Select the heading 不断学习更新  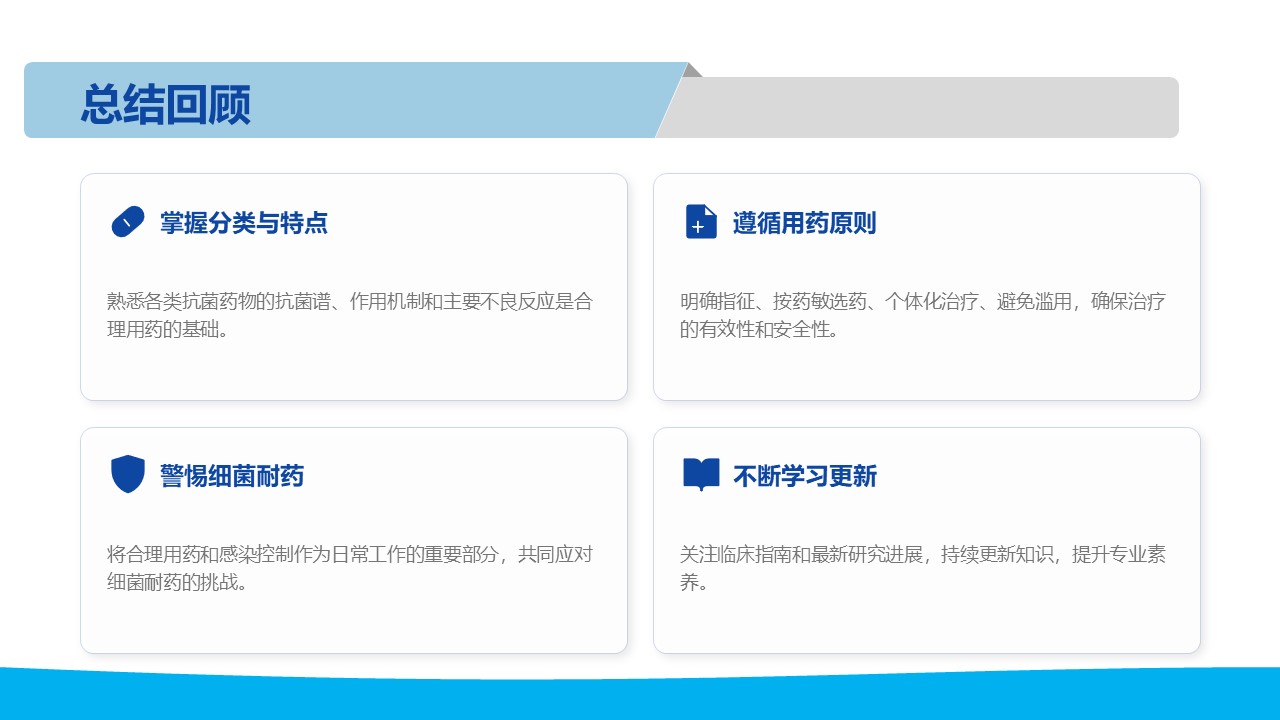804,476
